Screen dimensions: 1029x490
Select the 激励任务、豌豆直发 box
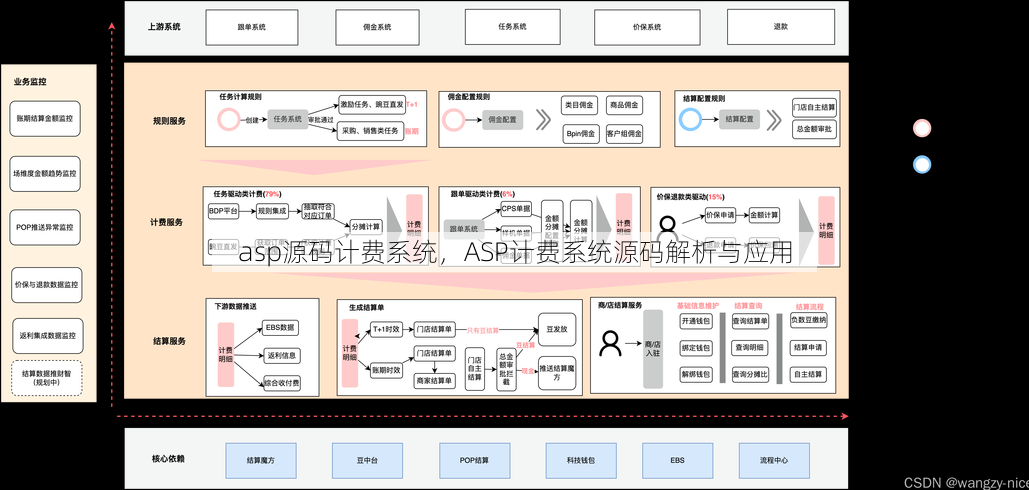click(x=371, y=105)
